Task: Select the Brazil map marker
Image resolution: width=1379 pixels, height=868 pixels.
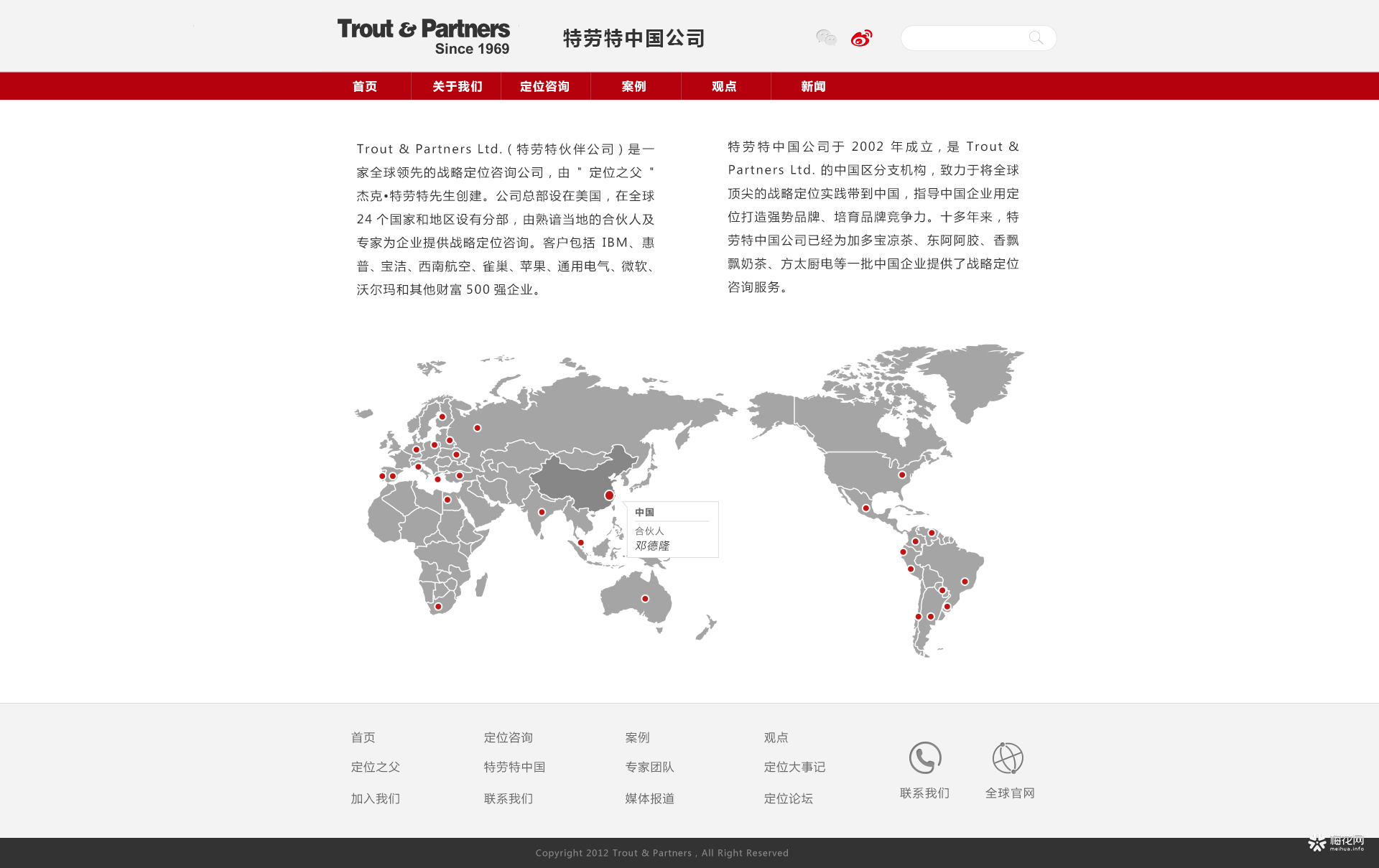Action: 965,582
